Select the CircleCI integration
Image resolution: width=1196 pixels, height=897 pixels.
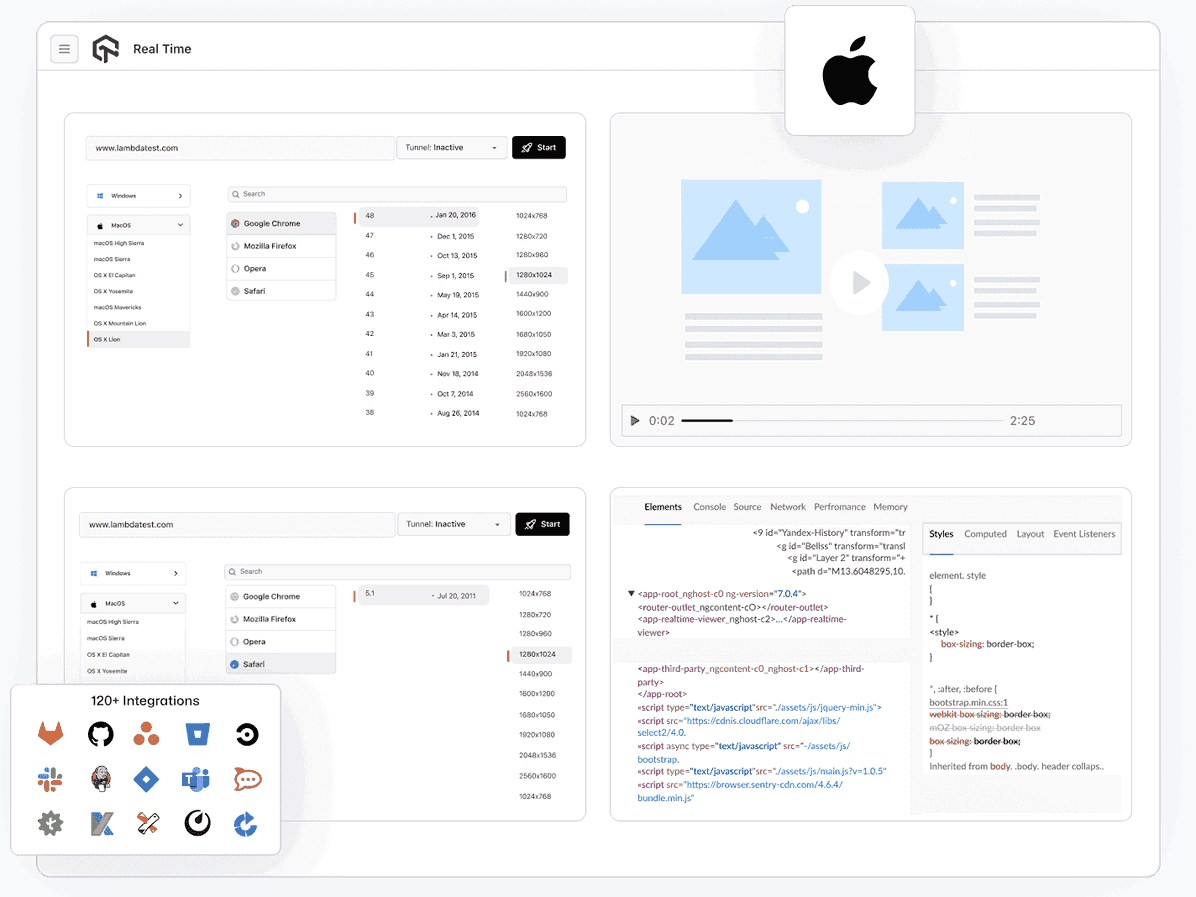coord(245,733)
